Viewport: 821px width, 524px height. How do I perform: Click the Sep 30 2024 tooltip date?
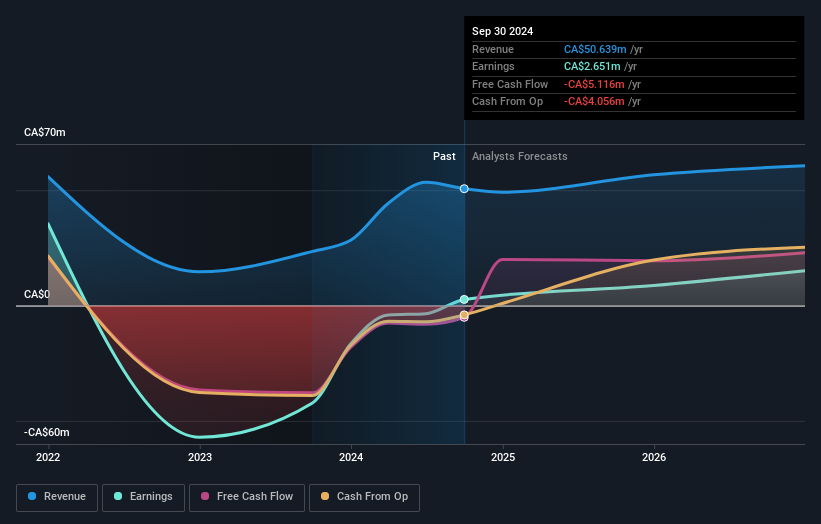(502, 31)
